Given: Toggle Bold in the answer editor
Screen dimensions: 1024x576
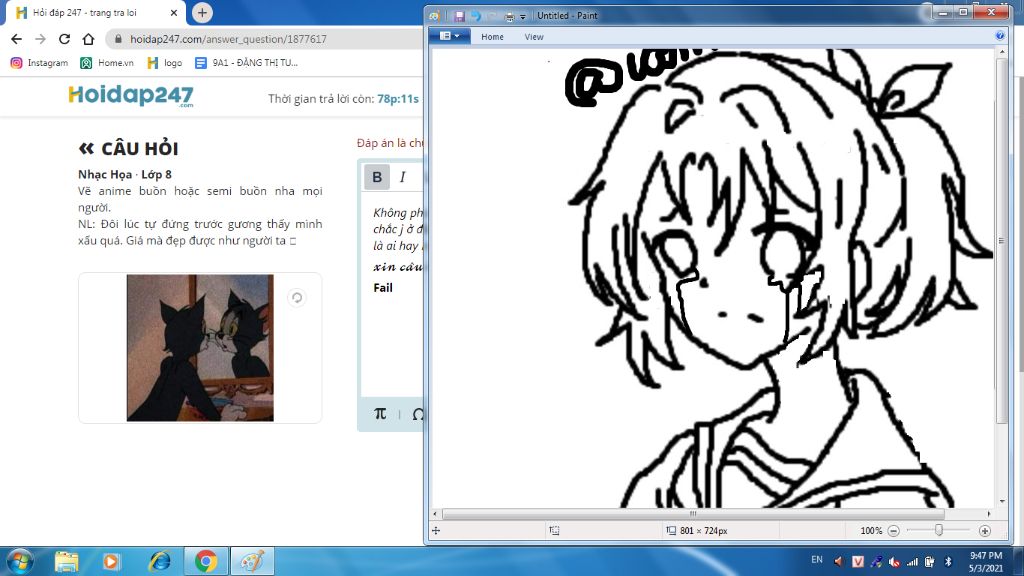Looking at the screenshot, I should (377, 177).
